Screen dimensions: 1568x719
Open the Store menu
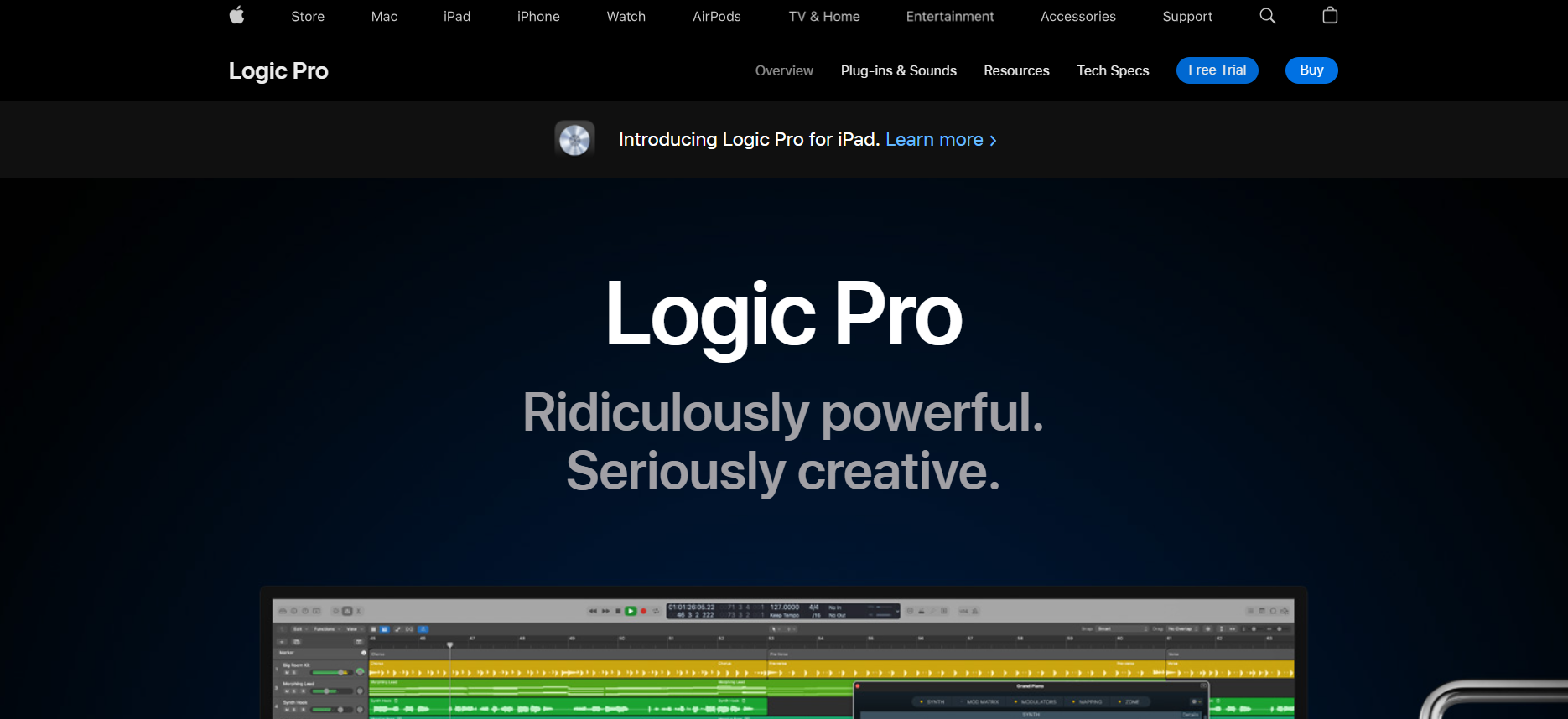pos(308,17)
